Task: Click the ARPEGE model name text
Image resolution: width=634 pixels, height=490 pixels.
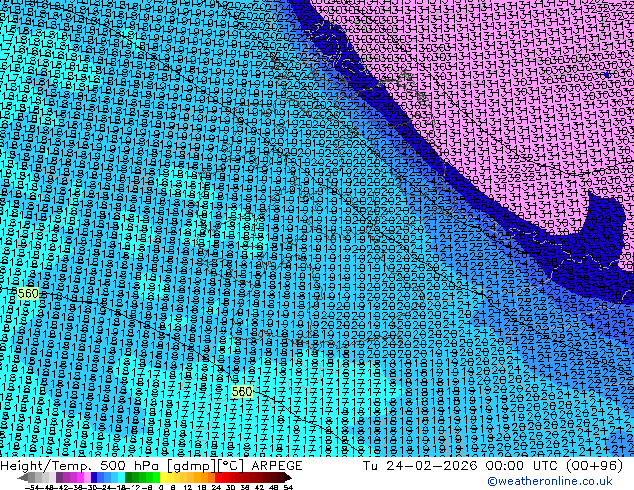Action: (x=277, y=466)
